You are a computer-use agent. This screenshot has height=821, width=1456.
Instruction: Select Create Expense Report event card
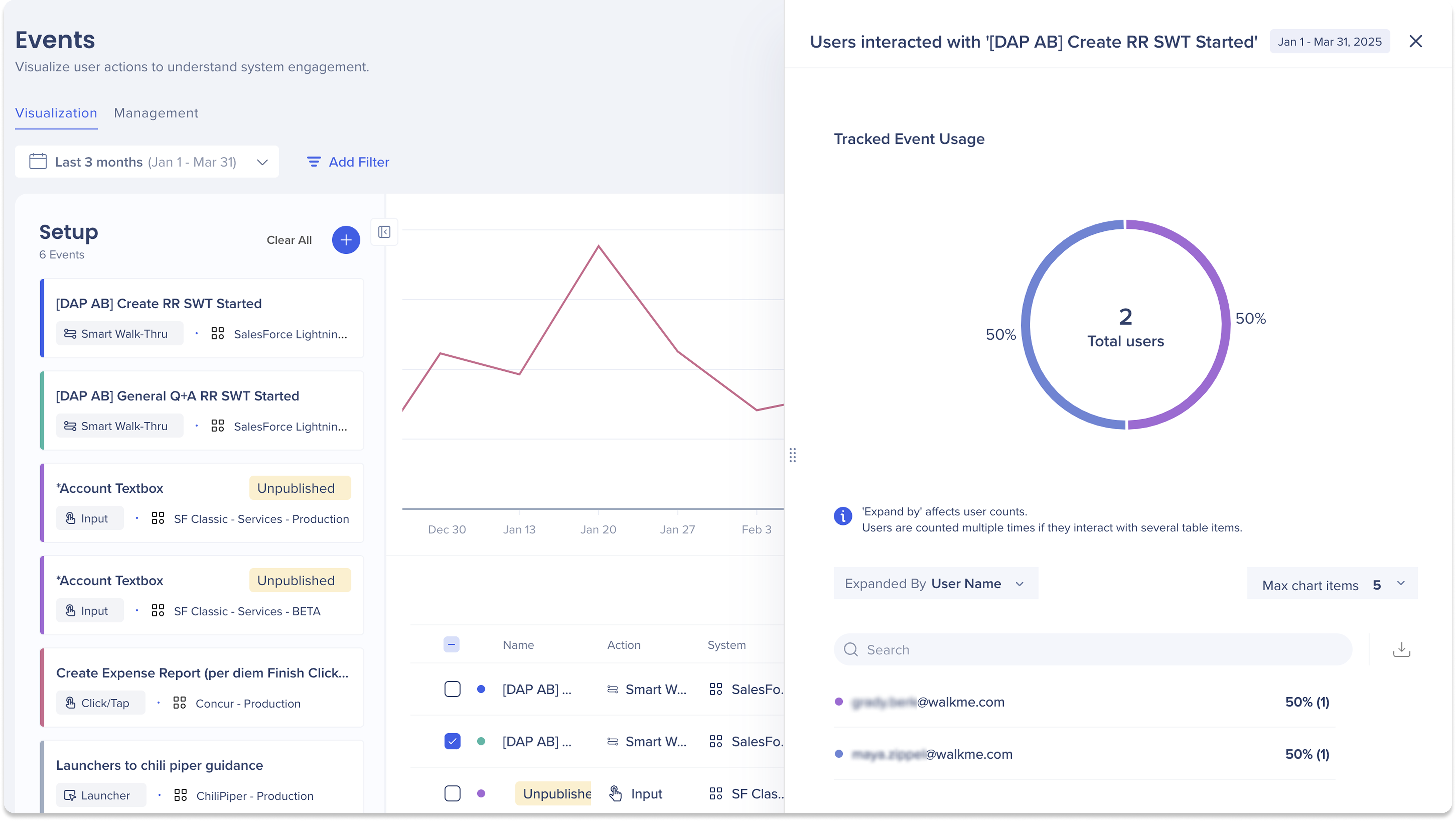click(x=202, y=687)
